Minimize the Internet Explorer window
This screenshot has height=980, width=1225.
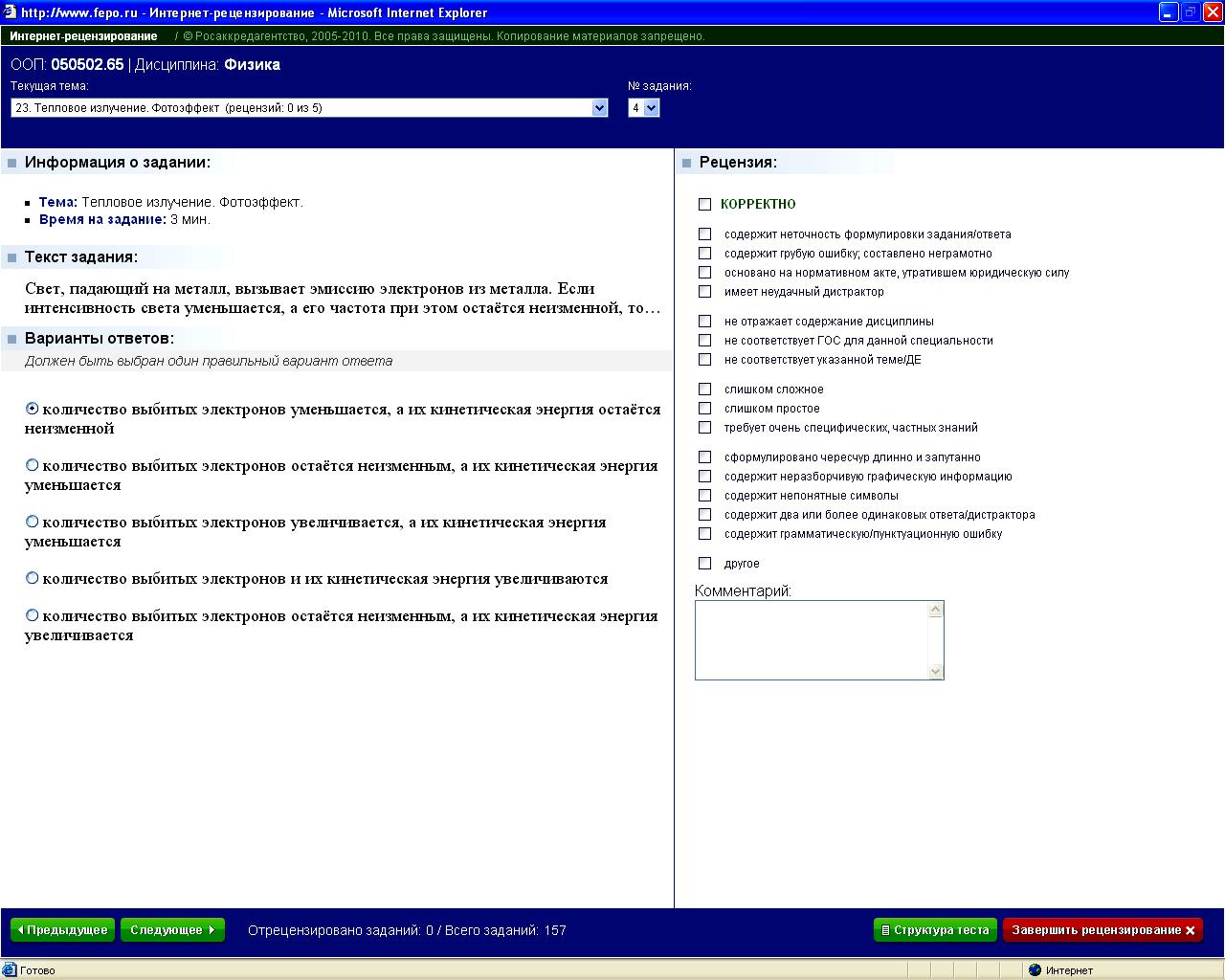(x=1169, y=12)
